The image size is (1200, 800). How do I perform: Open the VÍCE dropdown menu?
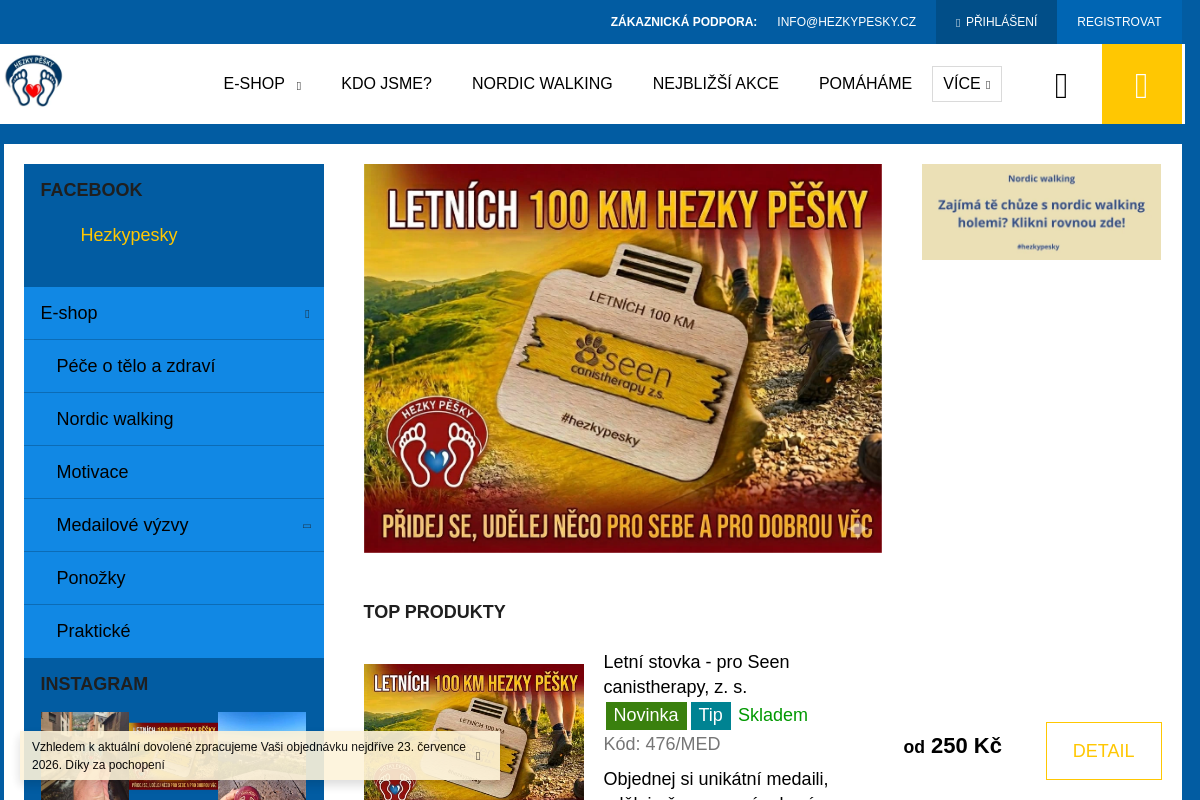click(x=966, y=84)
